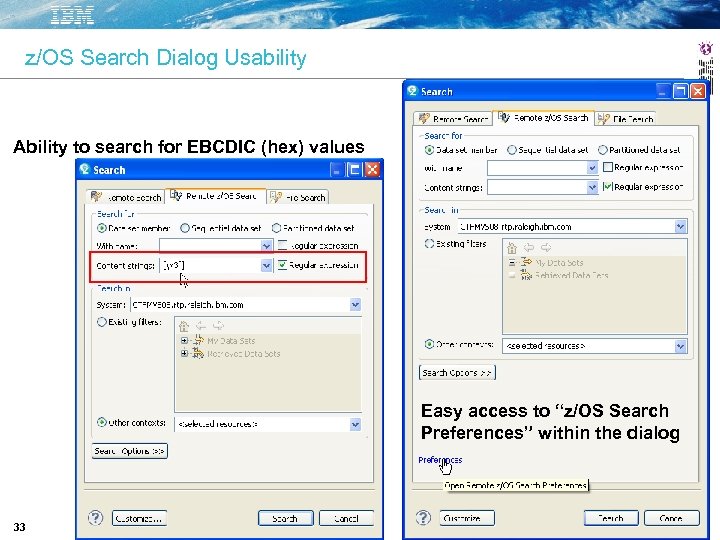This screenshot has width=720, height=540.
Task: Click Search Options button in right dialog
Action: click(x=457, y=372)
